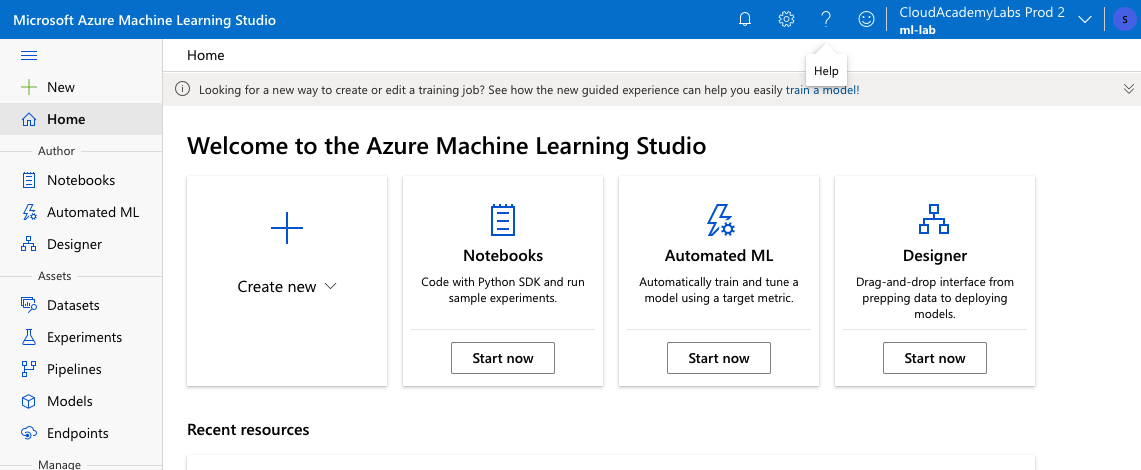Follow the 'train a model!' link
The width and height of the screenshot is (1141, 470).
click(x=823, y=90)
